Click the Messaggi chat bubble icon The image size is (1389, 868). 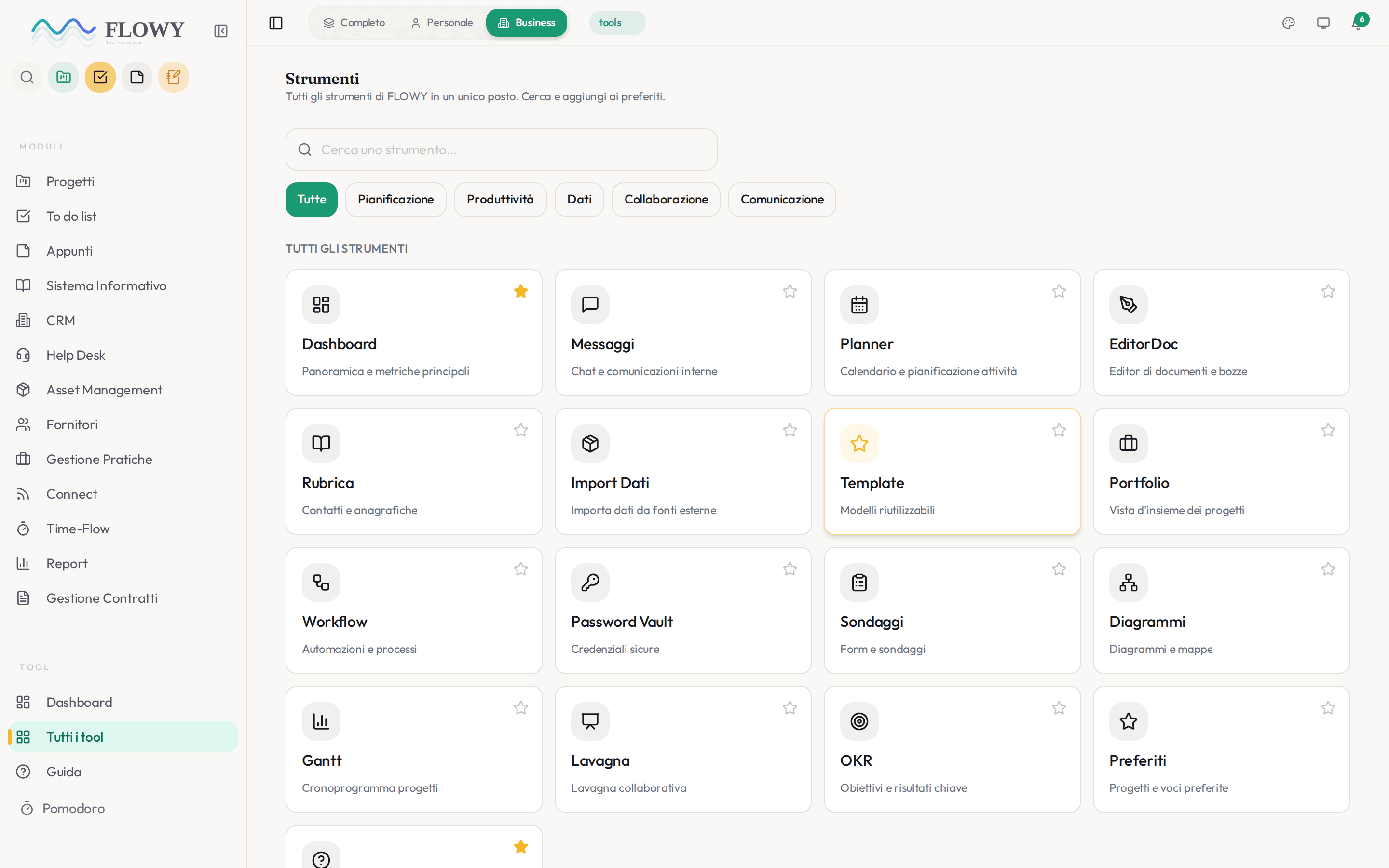pyautogui.click(x=590, y=304)
